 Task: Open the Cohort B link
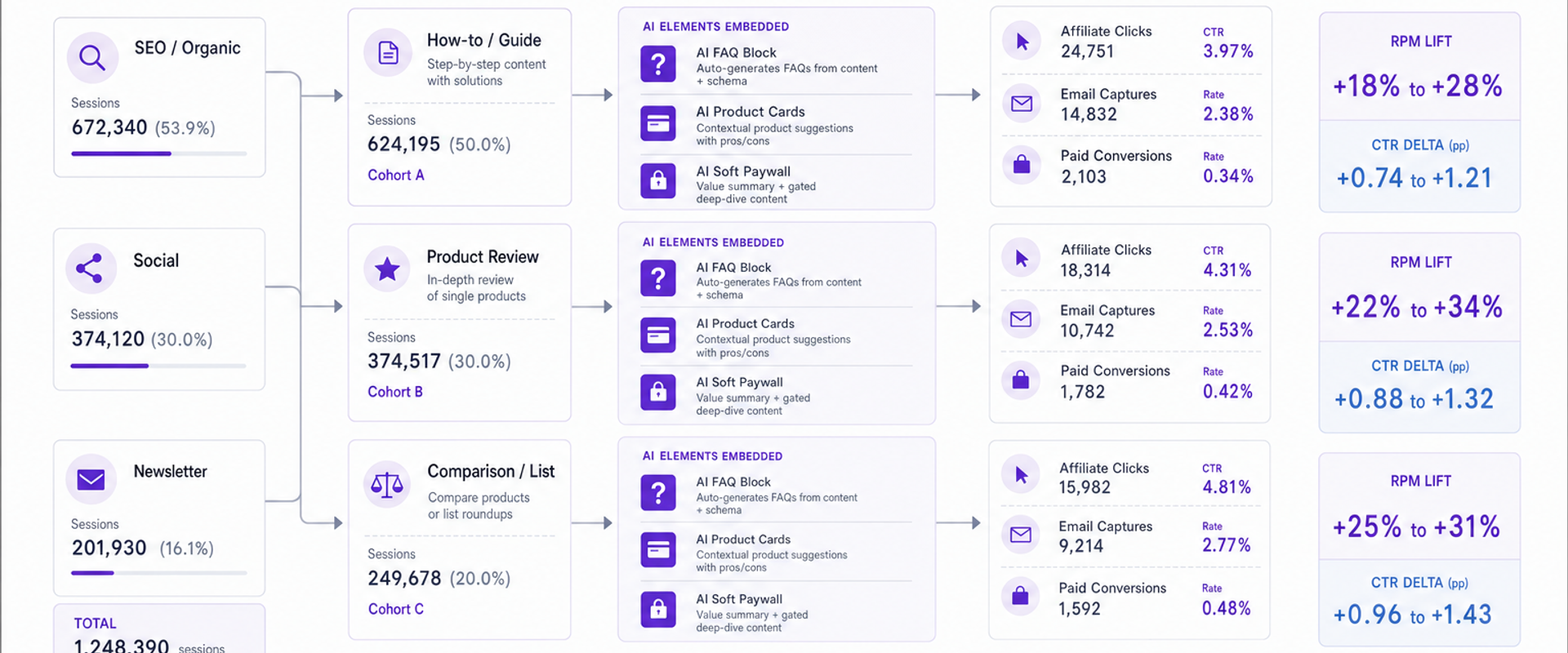click(395, 392)
